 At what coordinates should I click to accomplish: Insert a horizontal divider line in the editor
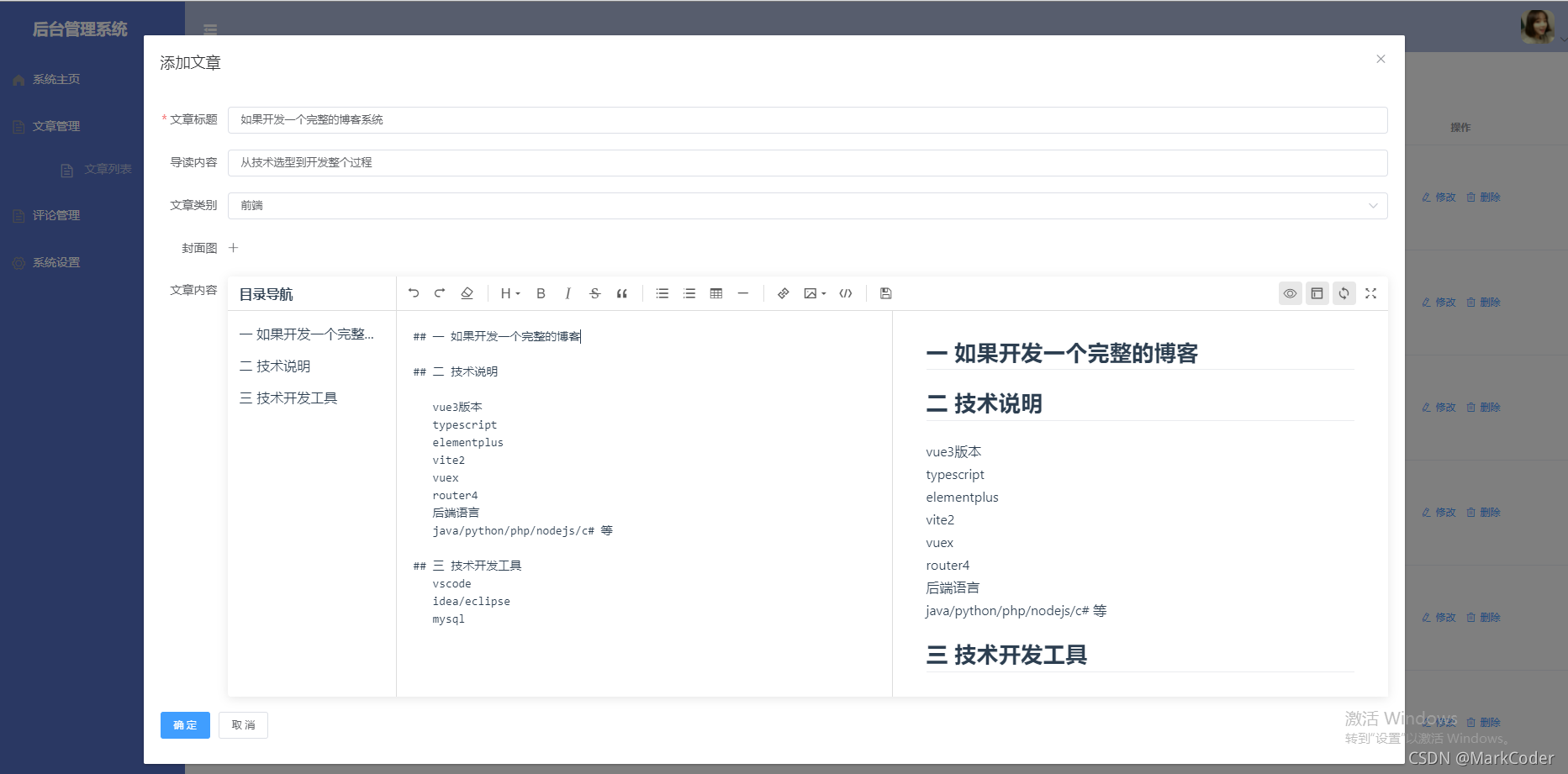742,293
